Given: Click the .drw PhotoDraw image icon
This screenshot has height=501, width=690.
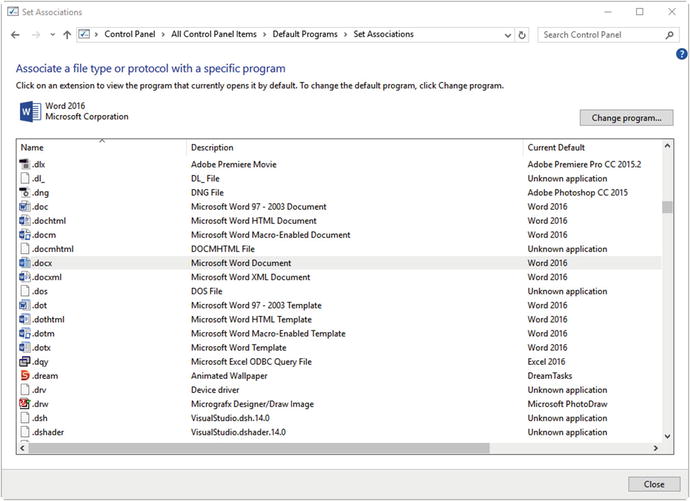Looking at the screenshot, I should tap(25, 404).
